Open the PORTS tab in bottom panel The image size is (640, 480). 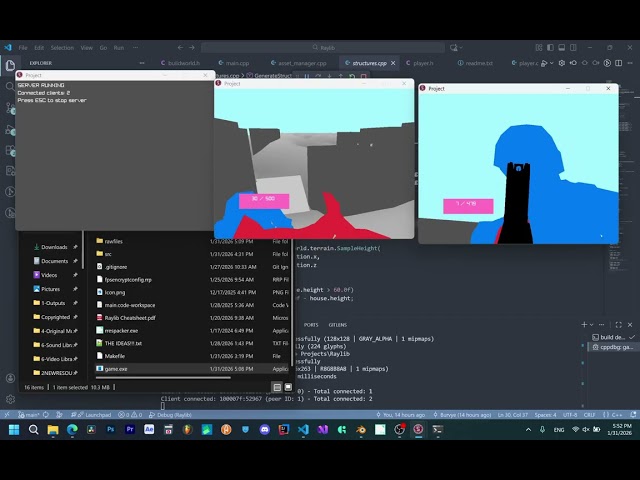pos(311,325)
